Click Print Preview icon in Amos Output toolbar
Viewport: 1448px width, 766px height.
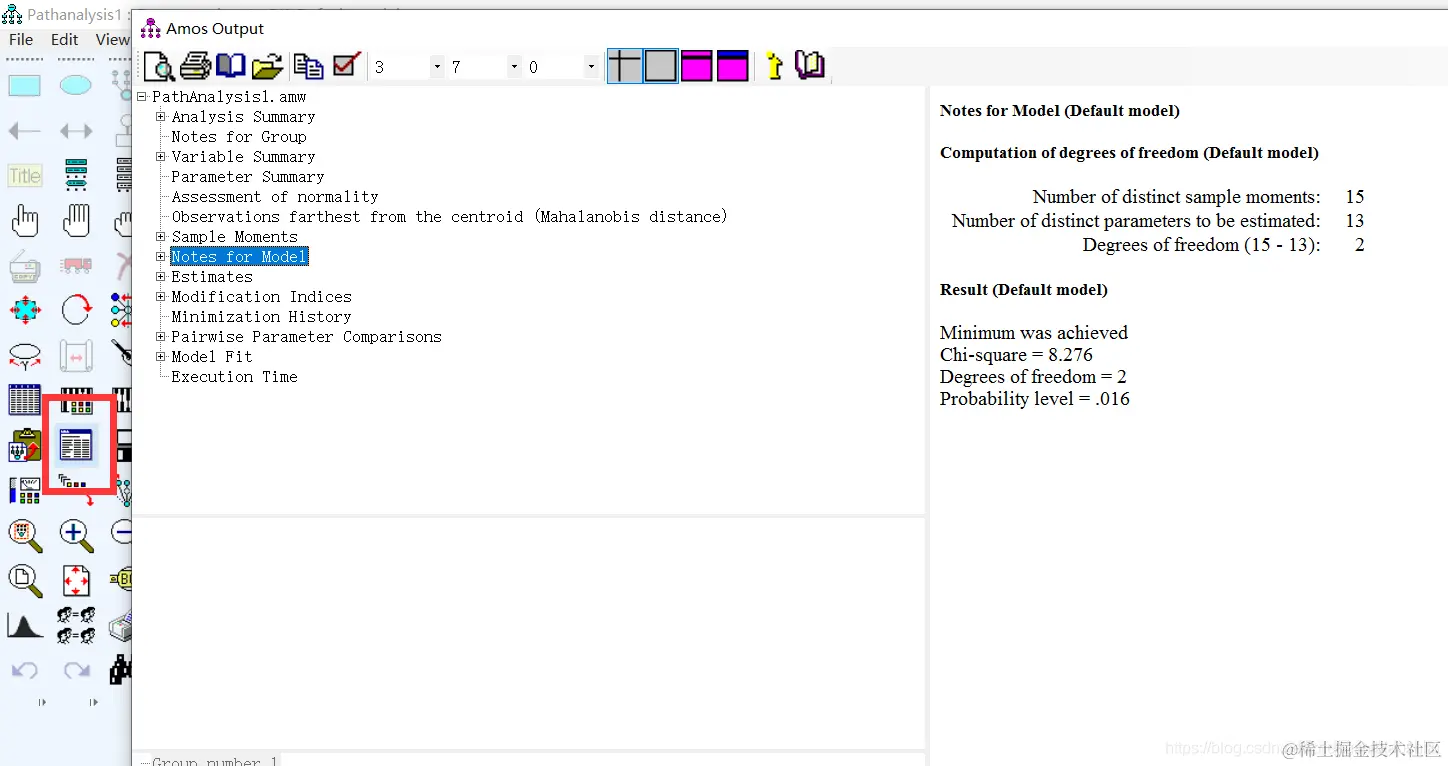click(x=159, y=66)
